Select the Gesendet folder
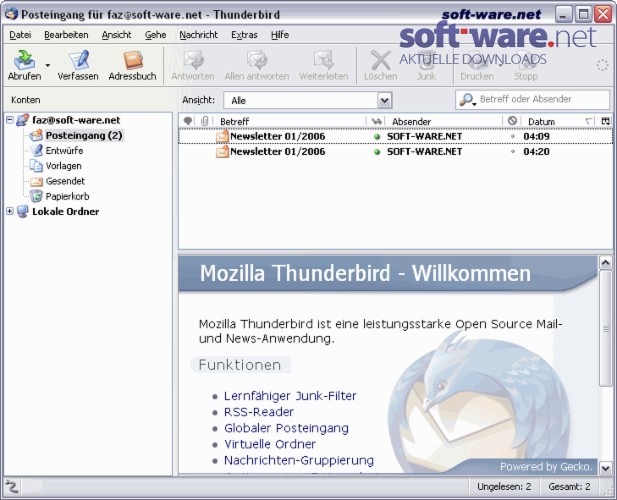 click(x=65, y=181)
